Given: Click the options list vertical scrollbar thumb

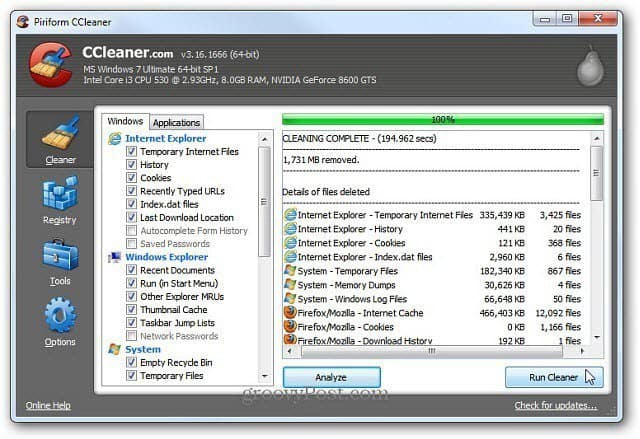Looking at the screenshot, I should (x=264, y=202).
